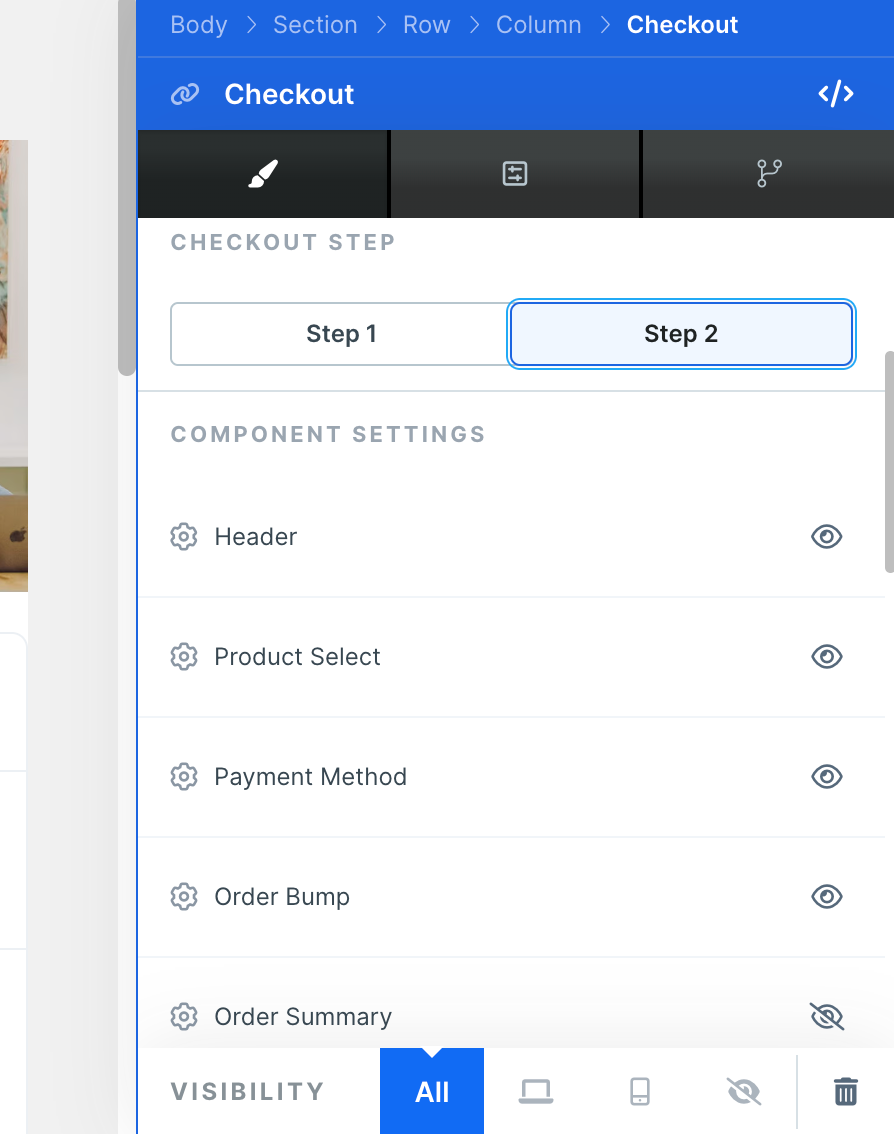
Task: Open the code editor icon in Checkout header
Action: pos(835,94)
